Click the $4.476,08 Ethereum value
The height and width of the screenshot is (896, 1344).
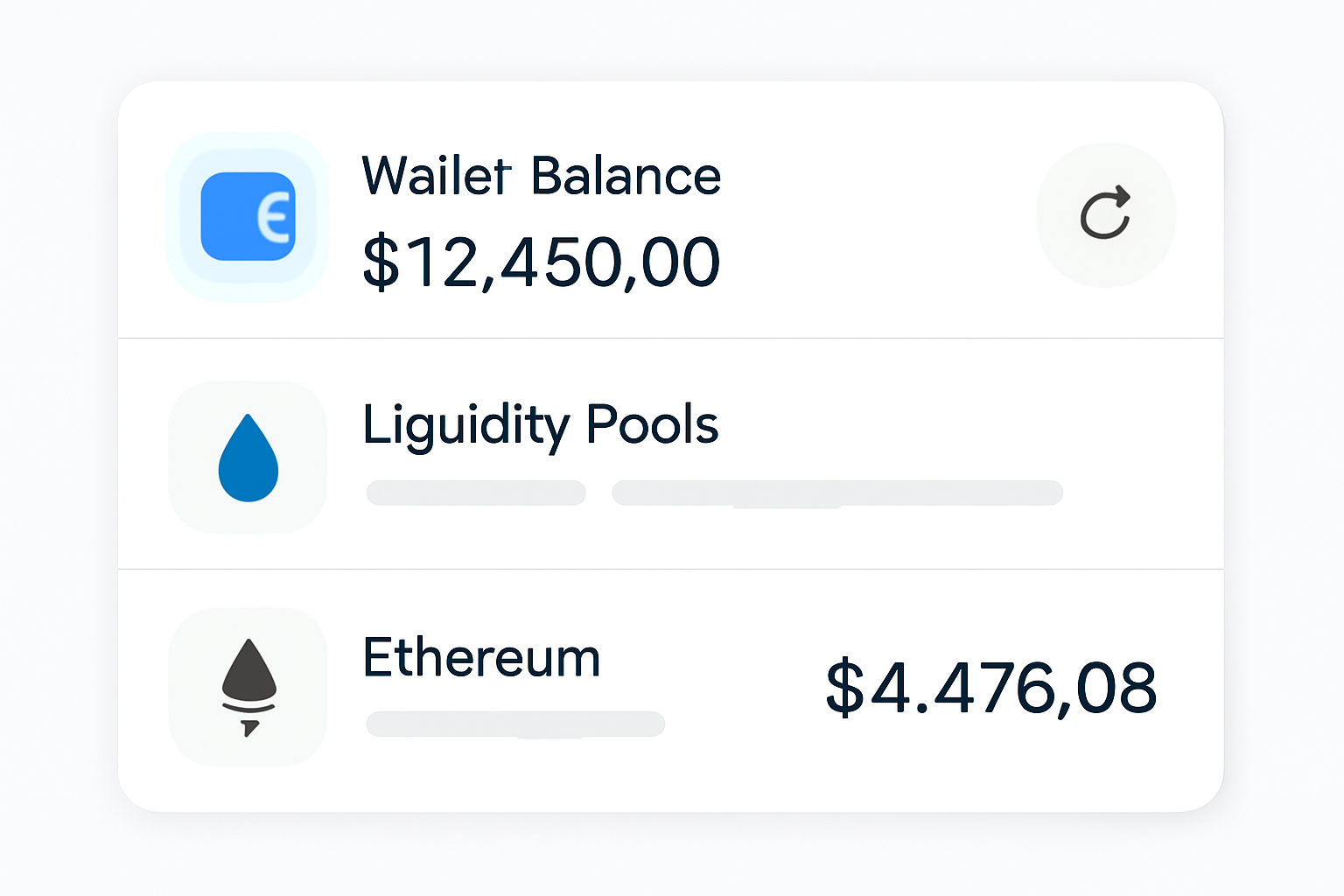coord(990,688)
